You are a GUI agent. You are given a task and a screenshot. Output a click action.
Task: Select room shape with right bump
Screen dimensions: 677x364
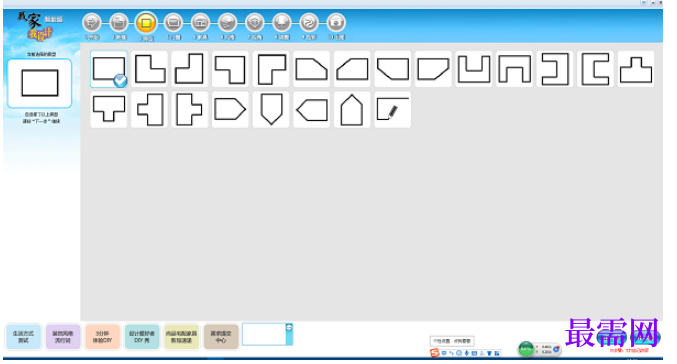(x=190, y=110)
